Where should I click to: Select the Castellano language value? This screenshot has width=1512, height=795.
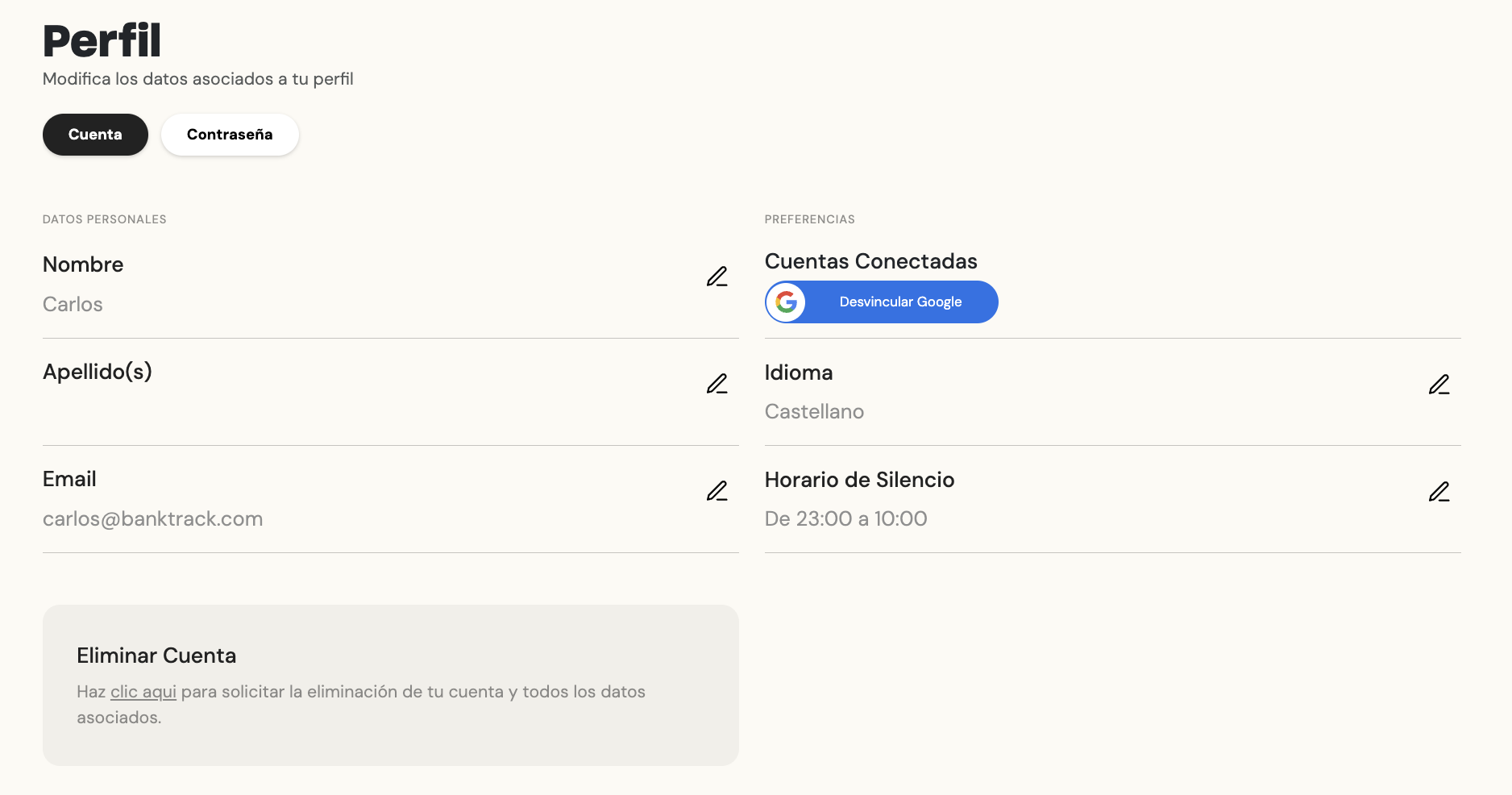[x=814, y=412]
